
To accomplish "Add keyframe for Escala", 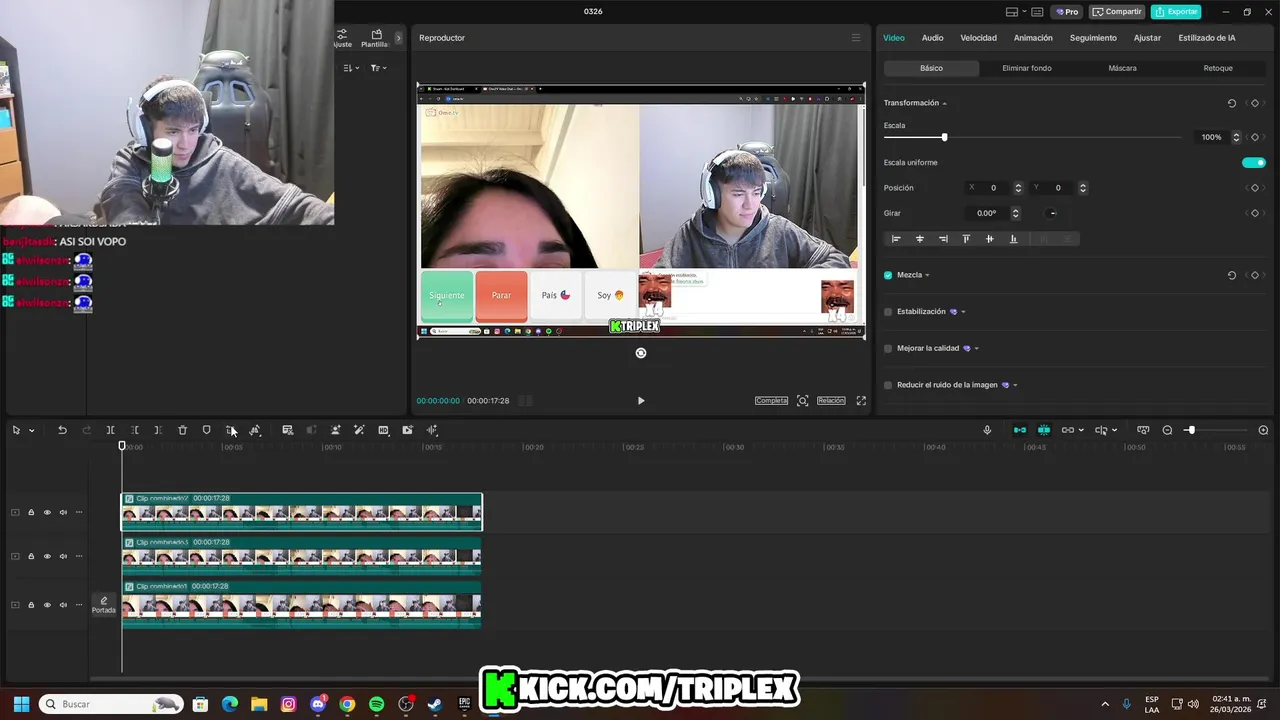I will [1255, 137].
